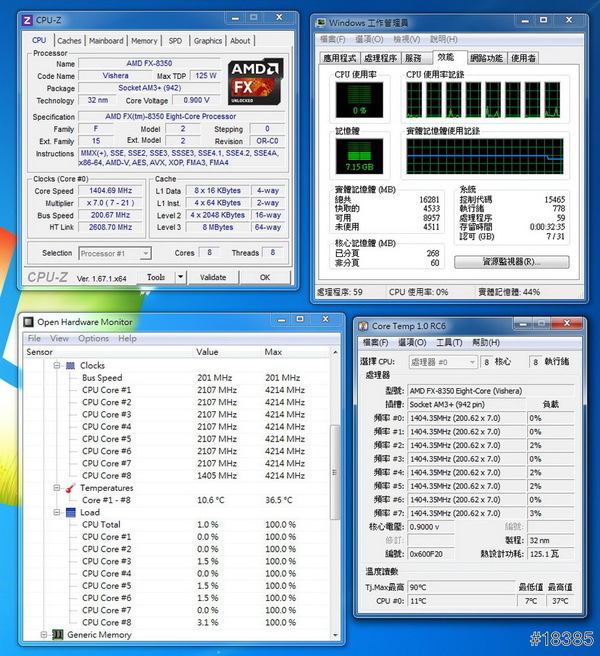The image size is (600, 656).
Task: Open the Options menu in Open Hardware Monitor
Action: pos(94,338)
